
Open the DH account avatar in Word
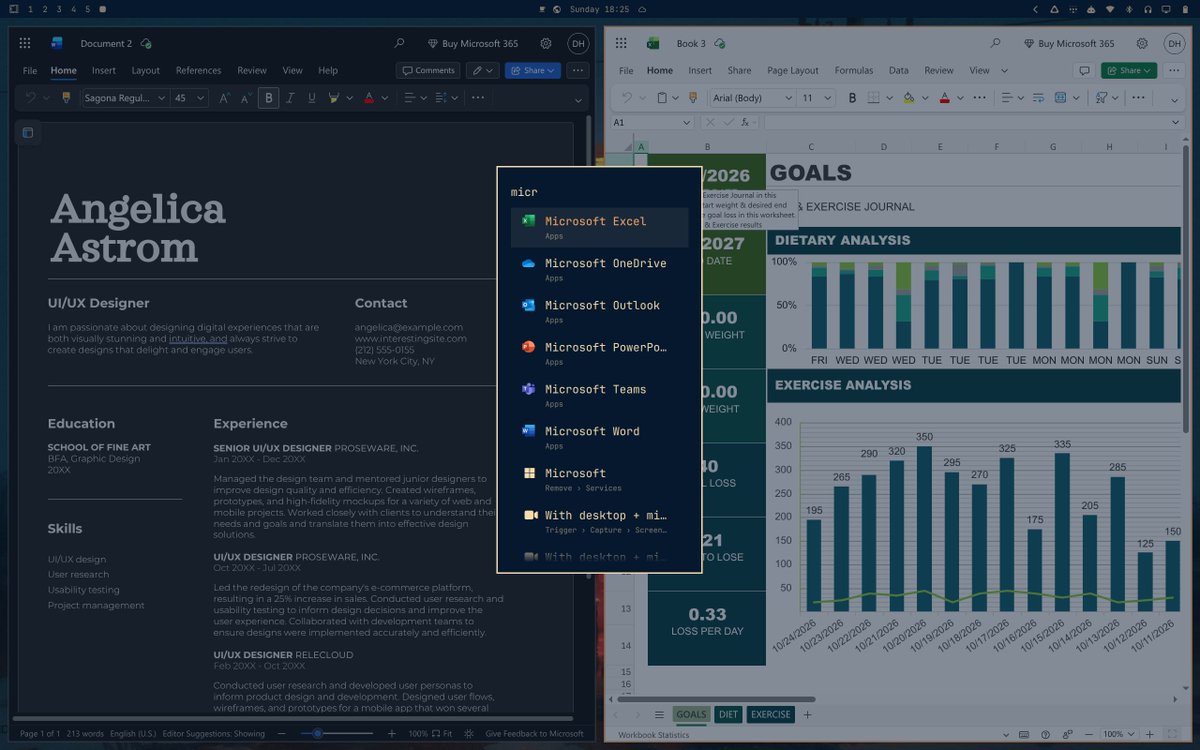[578, 43]
